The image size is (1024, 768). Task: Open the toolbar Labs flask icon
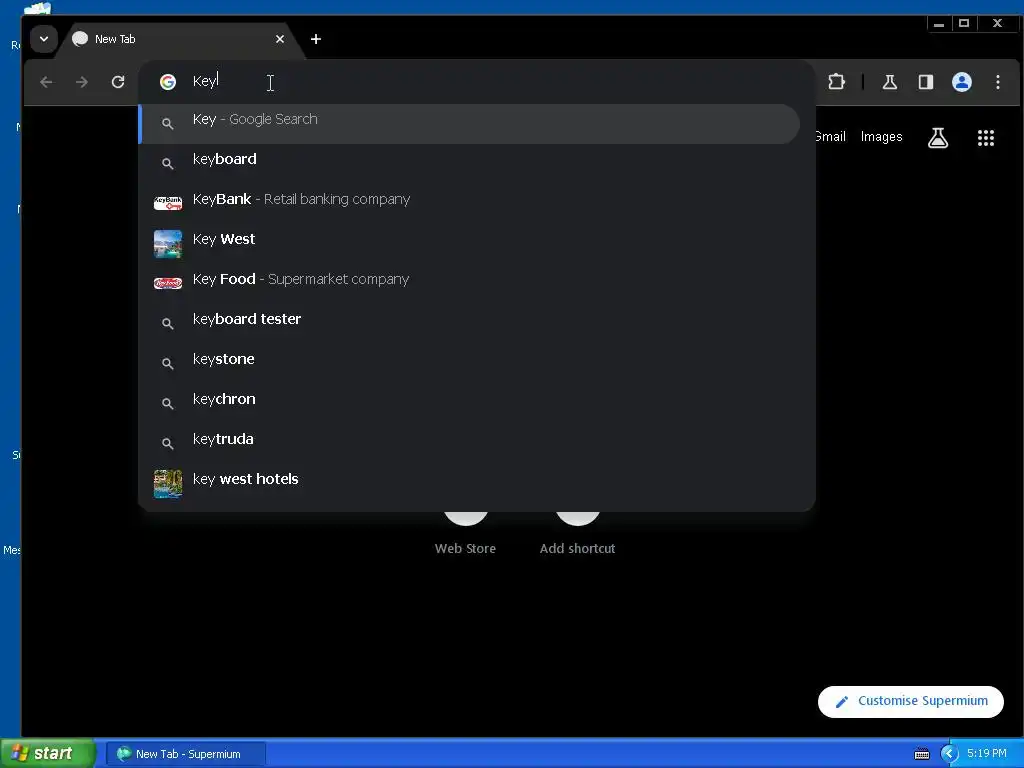[889, 82]
